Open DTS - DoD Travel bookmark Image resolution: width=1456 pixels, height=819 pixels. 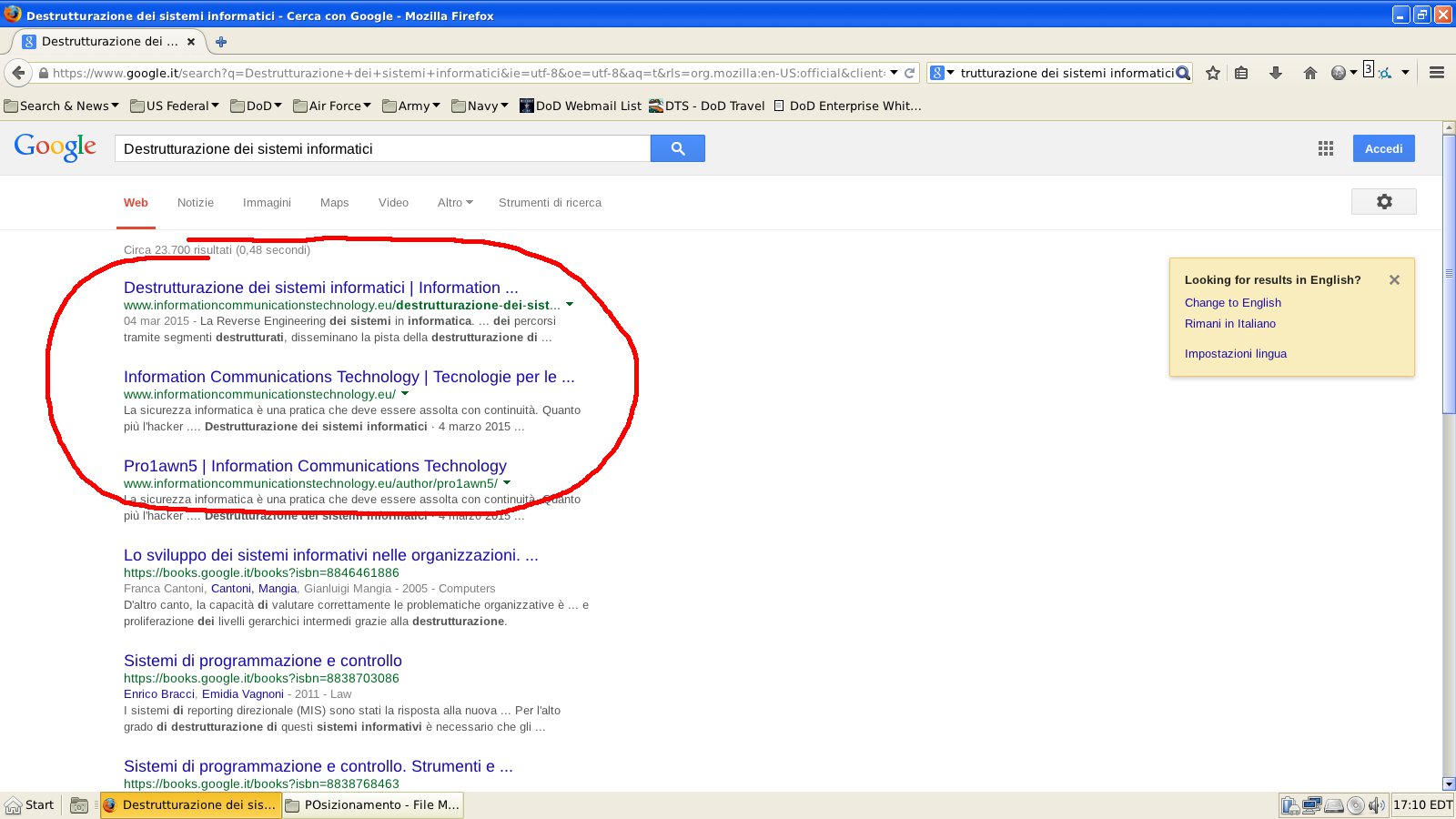[x=707, y=106]
